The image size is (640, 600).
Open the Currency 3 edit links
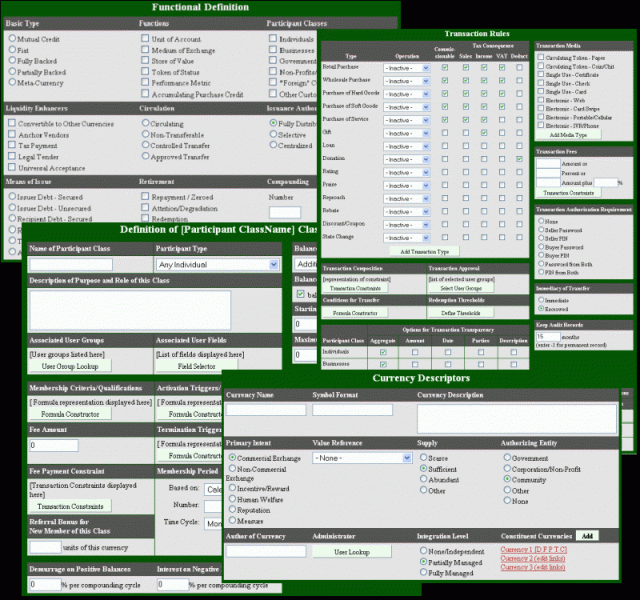[533, 567]
